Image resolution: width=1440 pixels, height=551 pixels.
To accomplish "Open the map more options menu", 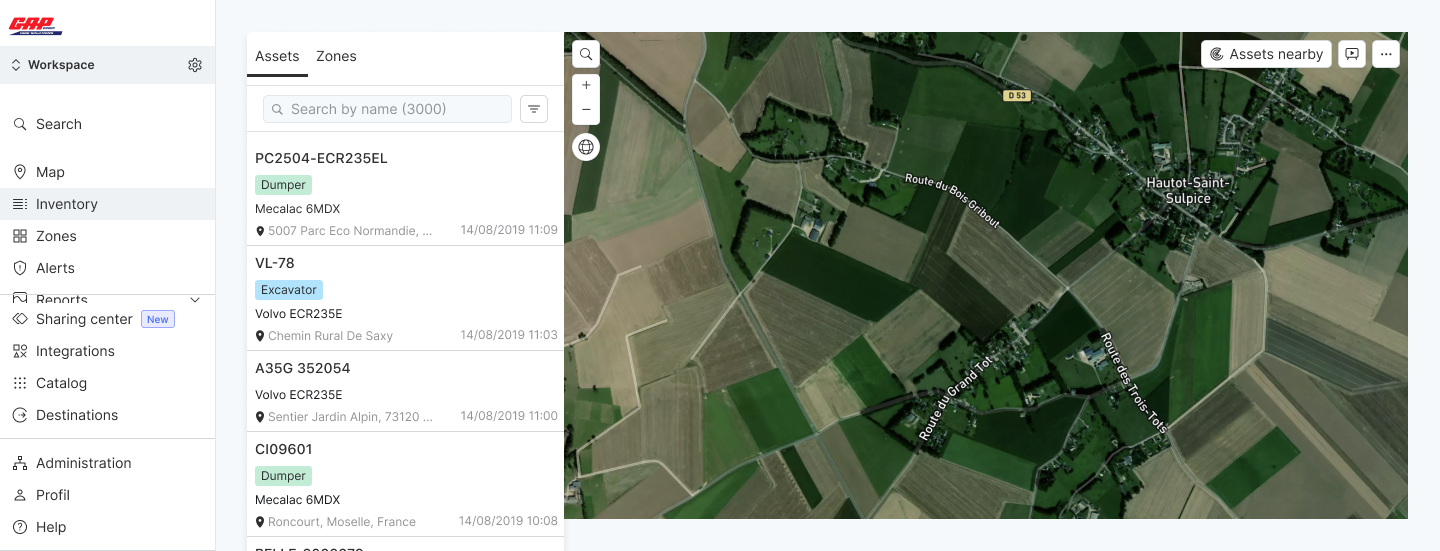I will coord(1386,54).
